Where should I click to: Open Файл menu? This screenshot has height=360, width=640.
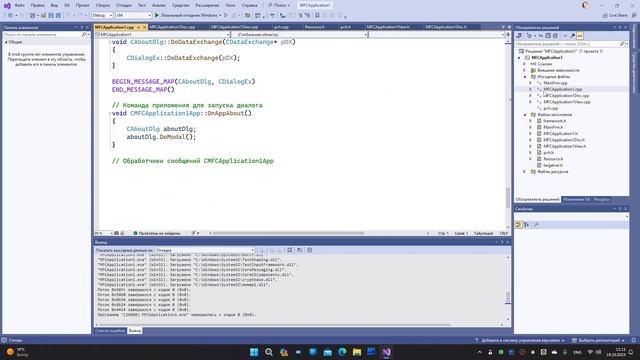pyautogui.click(x=19, y=5)
